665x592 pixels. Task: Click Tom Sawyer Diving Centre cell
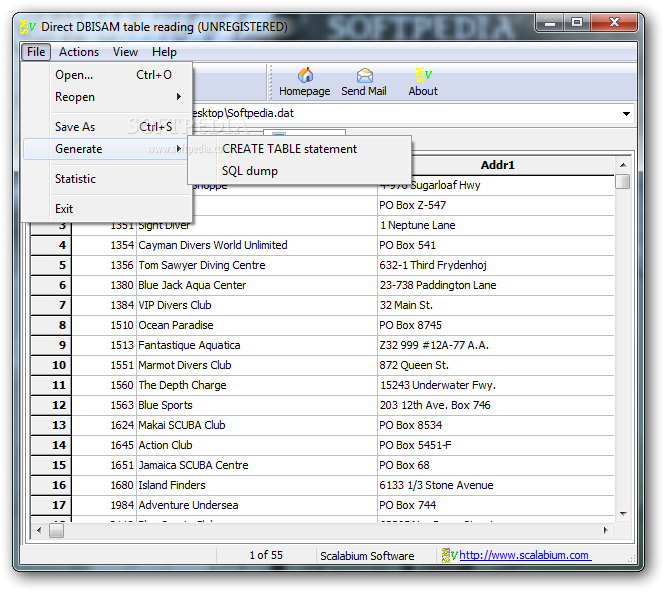(257, 265)
